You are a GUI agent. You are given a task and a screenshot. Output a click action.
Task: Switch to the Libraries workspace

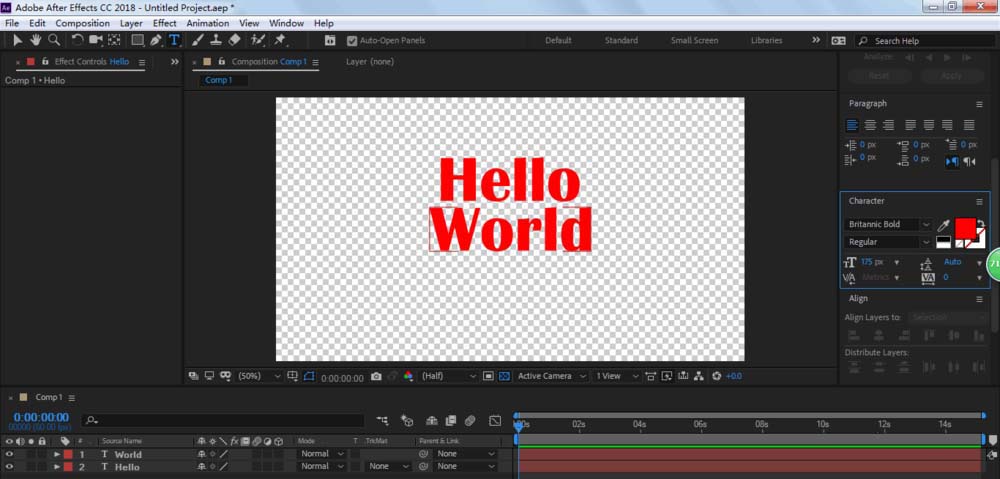(x=766, y=41)
